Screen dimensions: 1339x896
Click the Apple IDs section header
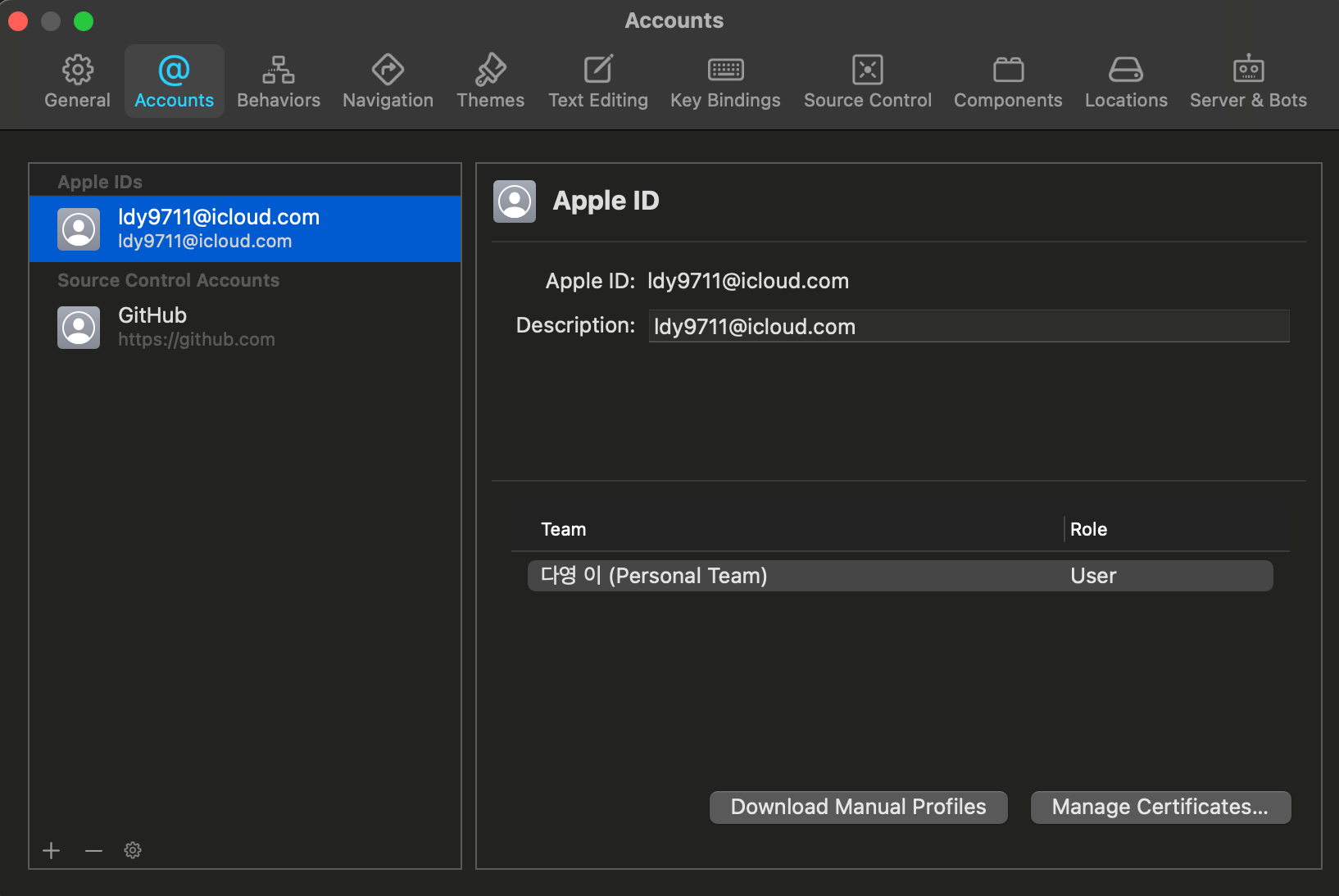(x=100, y=182)
